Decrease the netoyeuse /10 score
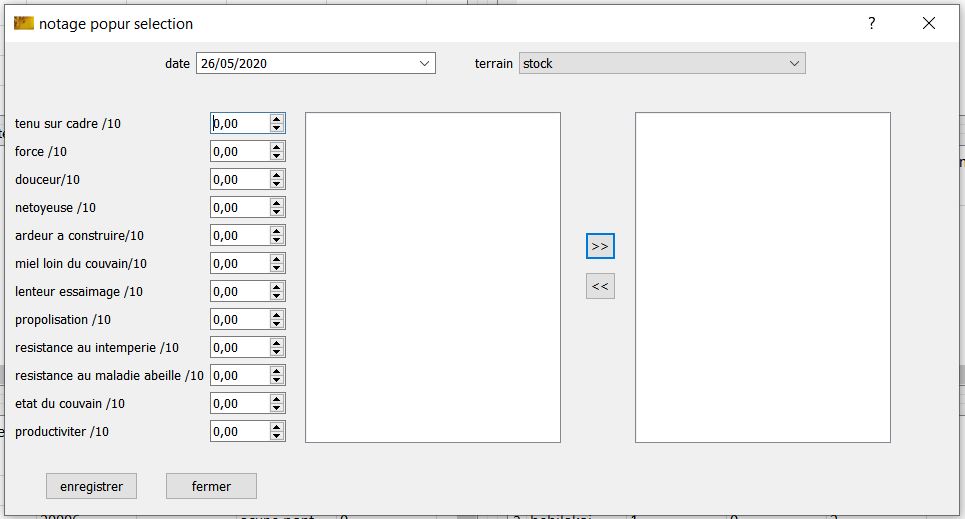The width and height of the screenshot is (965, 519). pos(277,212)
